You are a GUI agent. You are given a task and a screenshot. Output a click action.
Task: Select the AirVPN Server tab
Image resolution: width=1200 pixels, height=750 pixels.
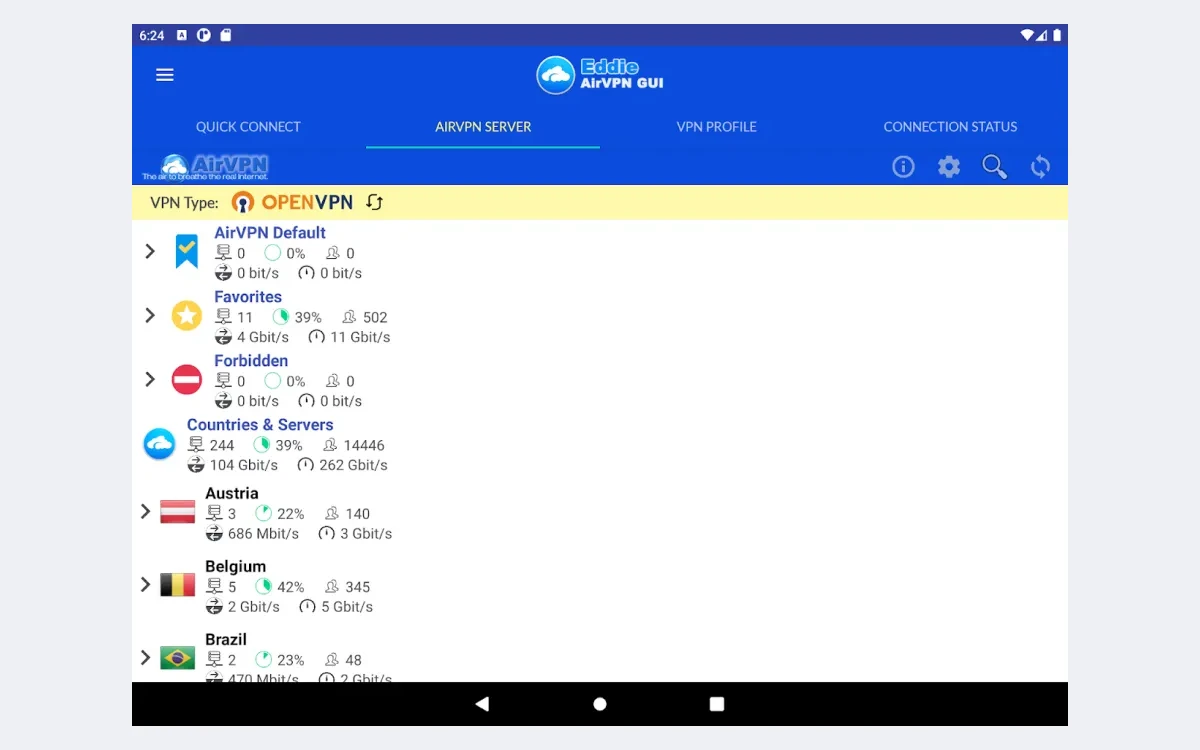pos(483,127)
